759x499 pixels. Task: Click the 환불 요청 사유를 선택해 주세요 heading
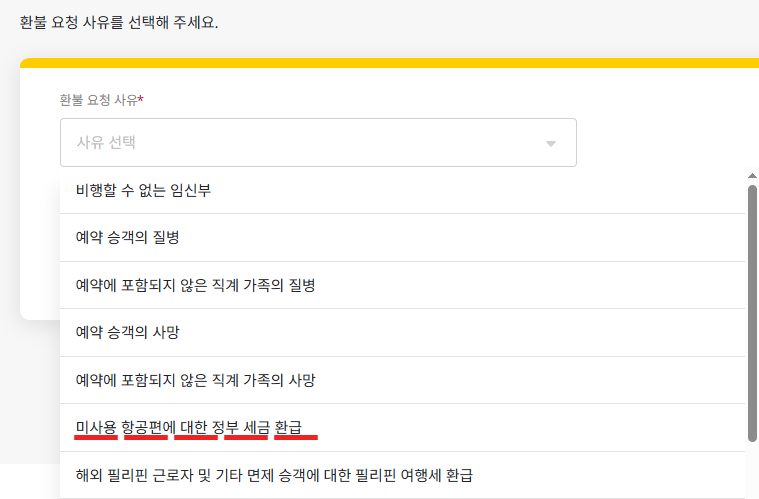[119, 22]
